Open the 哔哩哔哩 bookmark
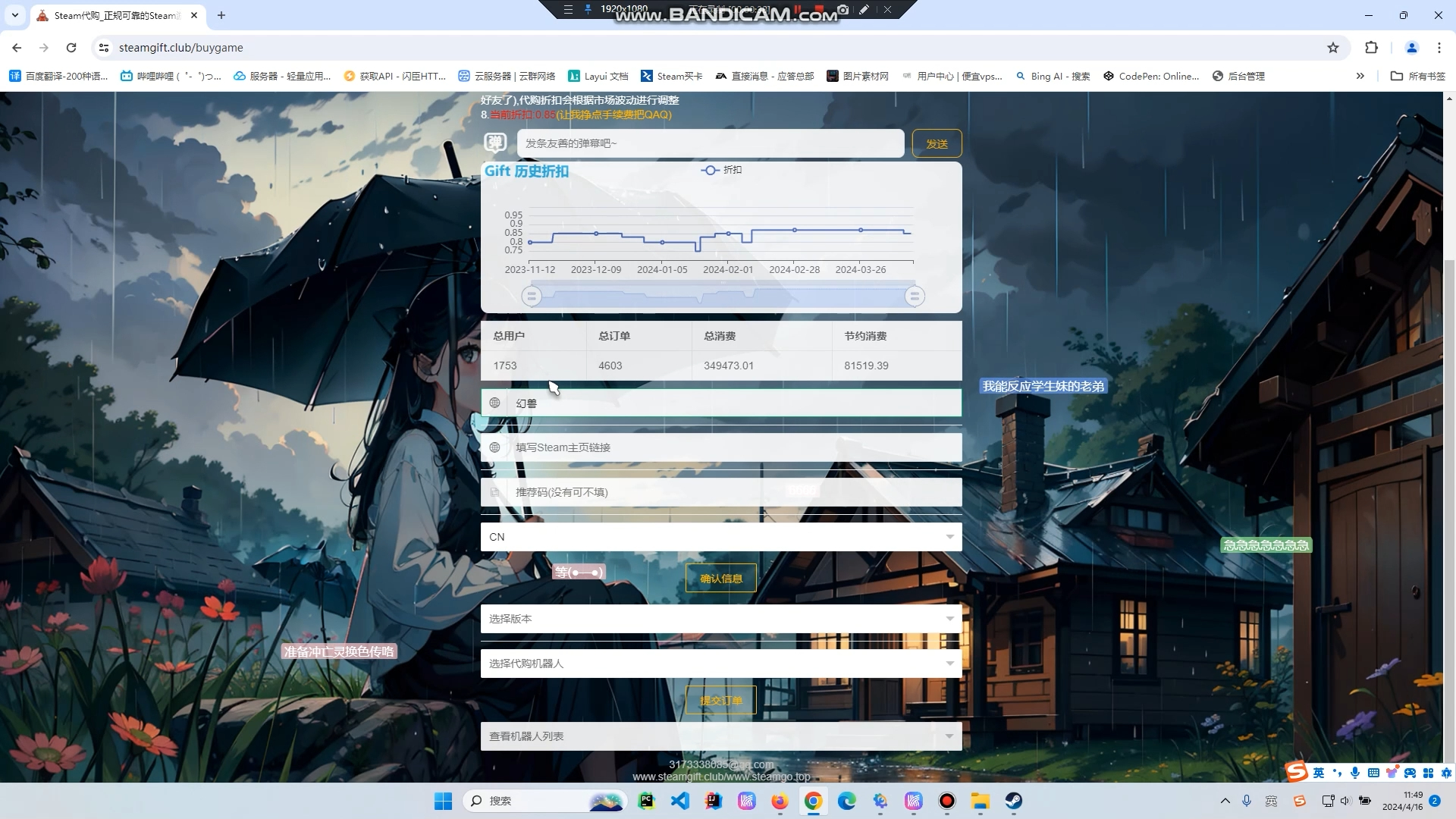 pyautogui.click(x=171, y=76)
